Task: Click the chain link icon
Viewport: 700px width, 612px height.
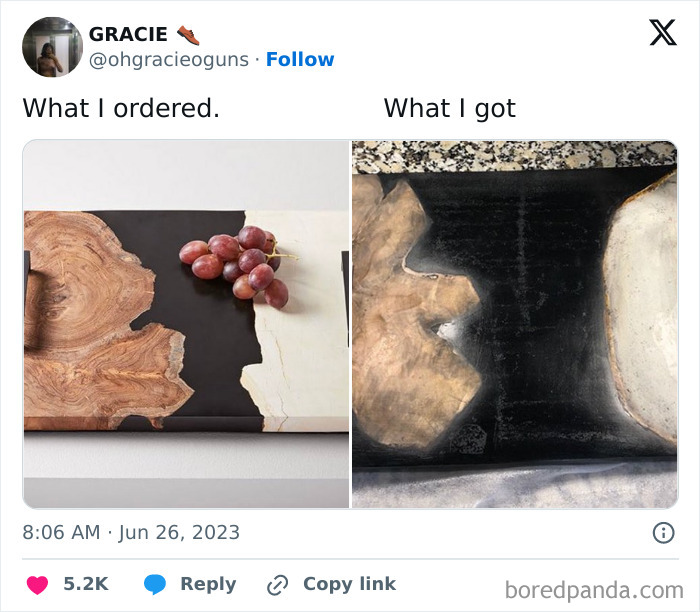Action: coord(277,585)
